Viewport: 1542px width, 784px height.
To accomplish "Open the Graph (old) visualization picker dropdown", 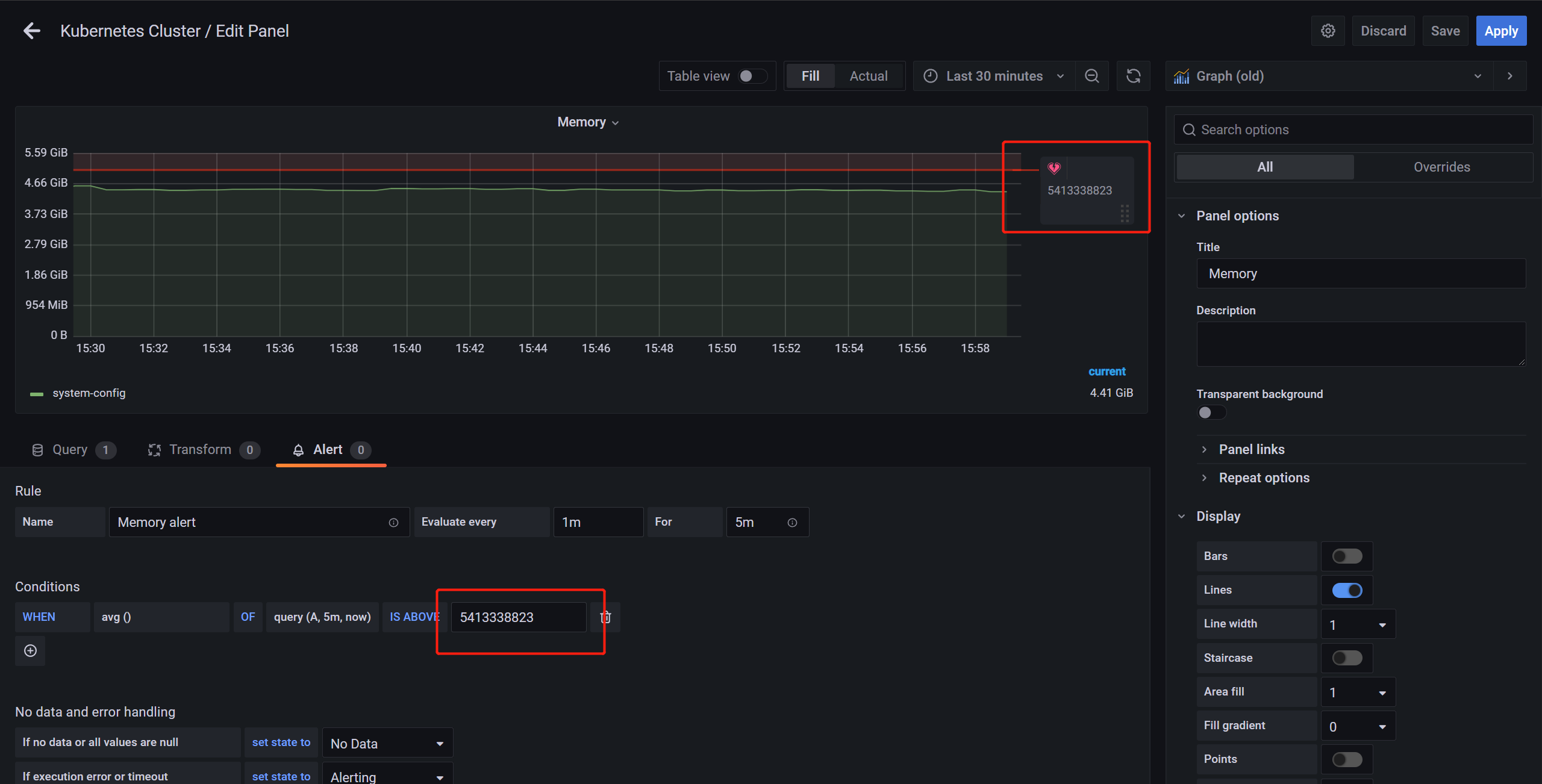I will [1329, 76].
